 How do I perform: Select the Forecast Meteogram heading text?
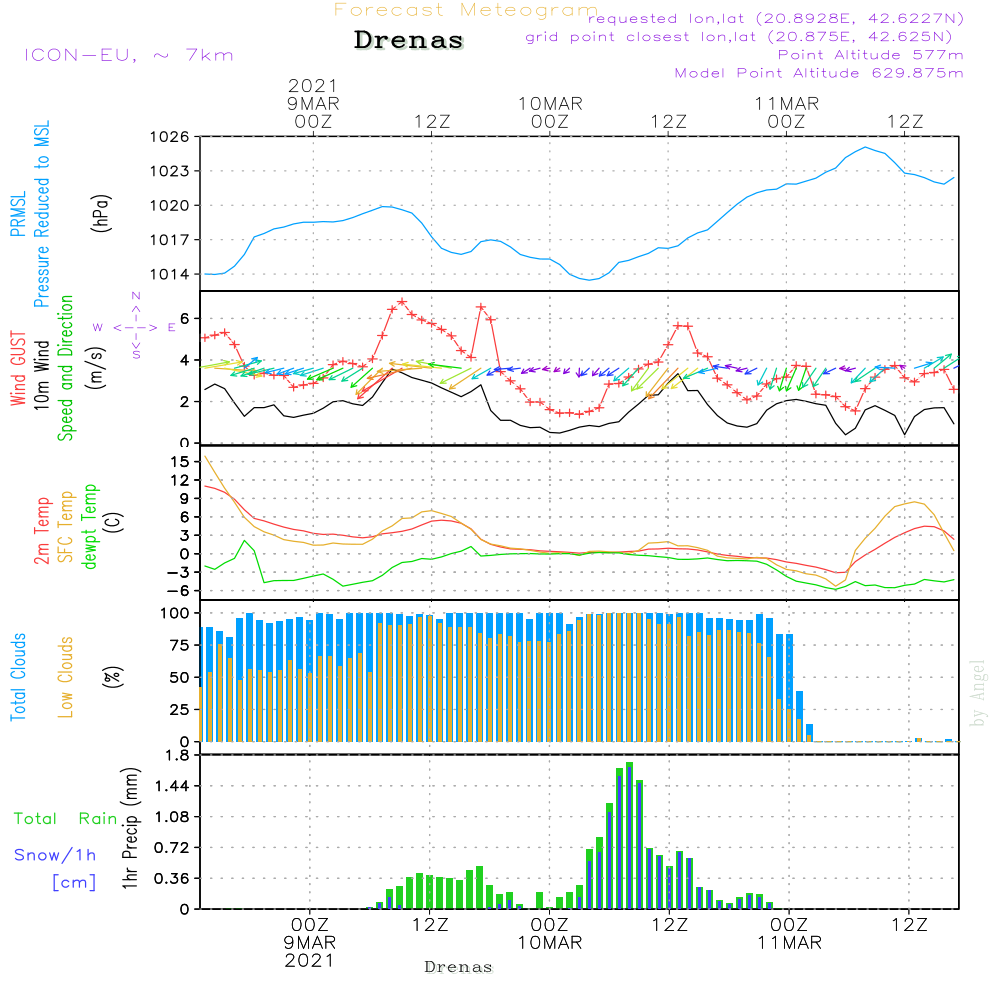[465, 11]
